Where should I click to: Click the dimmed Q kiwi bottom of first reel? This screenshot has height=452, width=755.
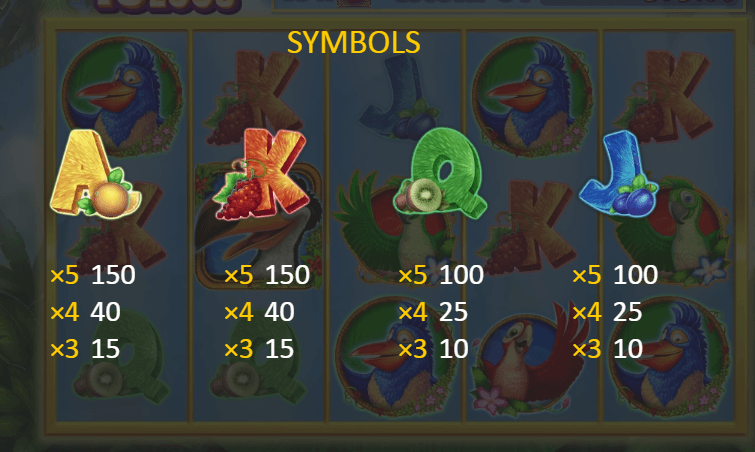click(120, 359)
